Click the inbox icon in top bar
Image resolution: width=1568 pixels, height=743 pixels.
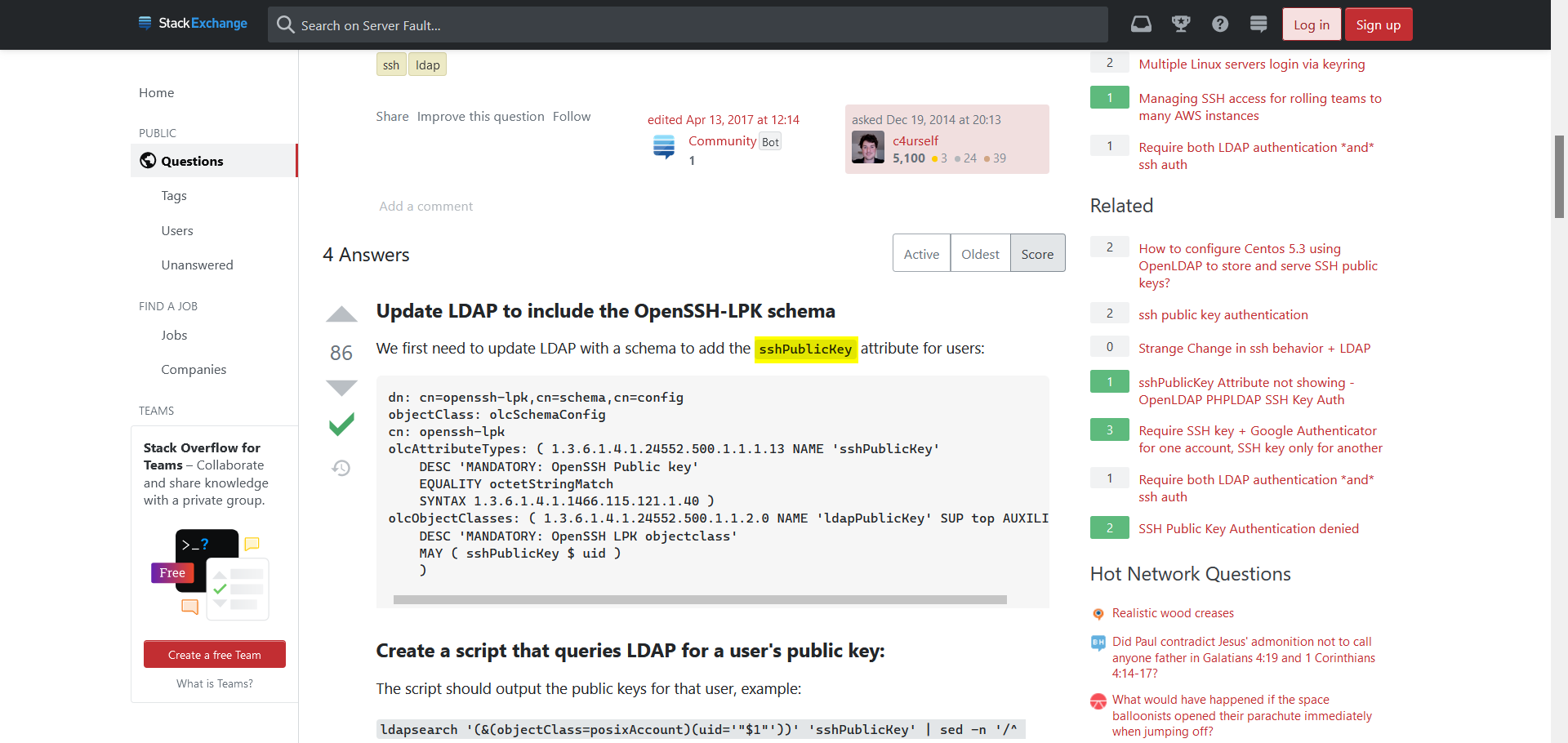[x=1141, y=24]
